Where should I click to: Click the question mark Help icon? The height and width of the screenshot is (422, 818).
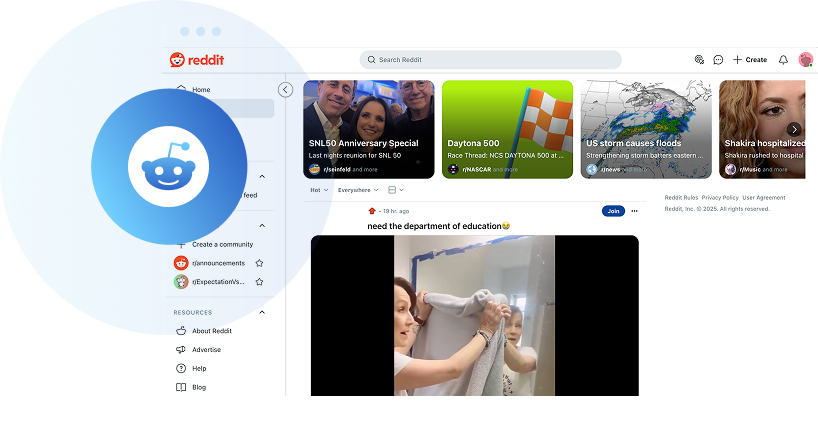pos(181,368)
